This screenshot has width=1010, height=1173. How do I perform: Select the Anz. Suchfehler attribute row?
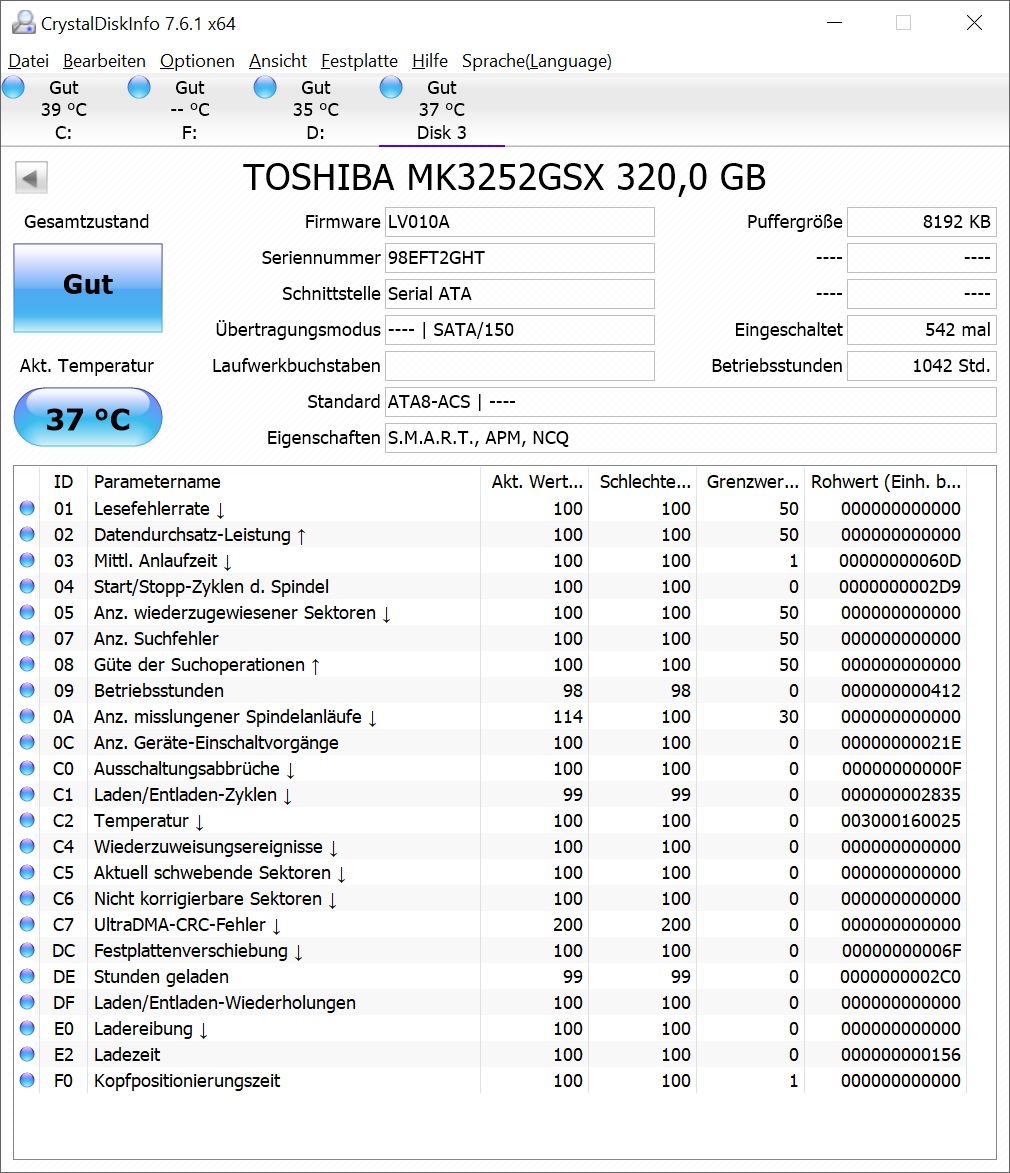(300, 638)
